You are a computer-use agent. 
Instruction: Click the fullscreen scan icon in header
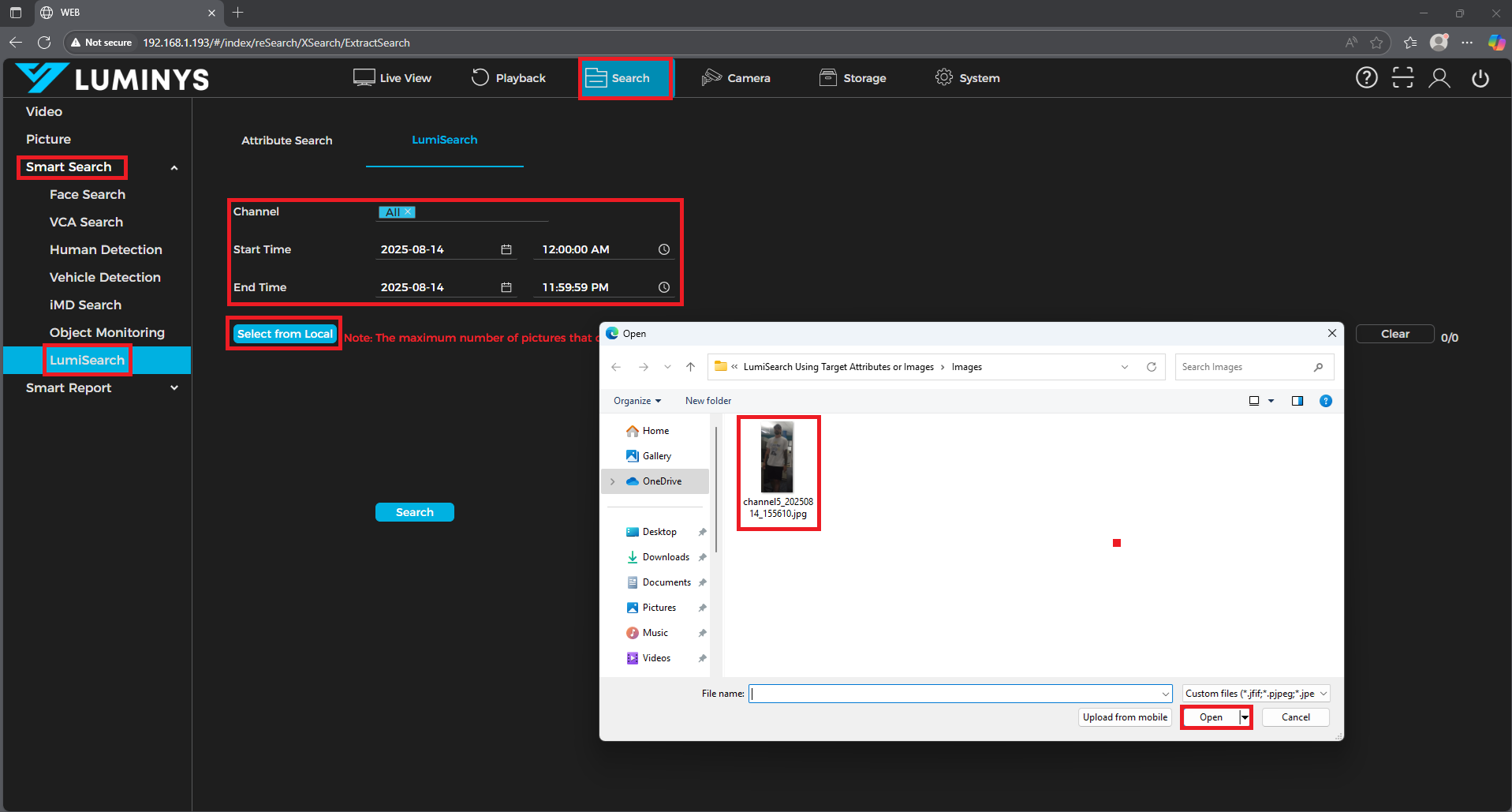[x=1402, y=77]
